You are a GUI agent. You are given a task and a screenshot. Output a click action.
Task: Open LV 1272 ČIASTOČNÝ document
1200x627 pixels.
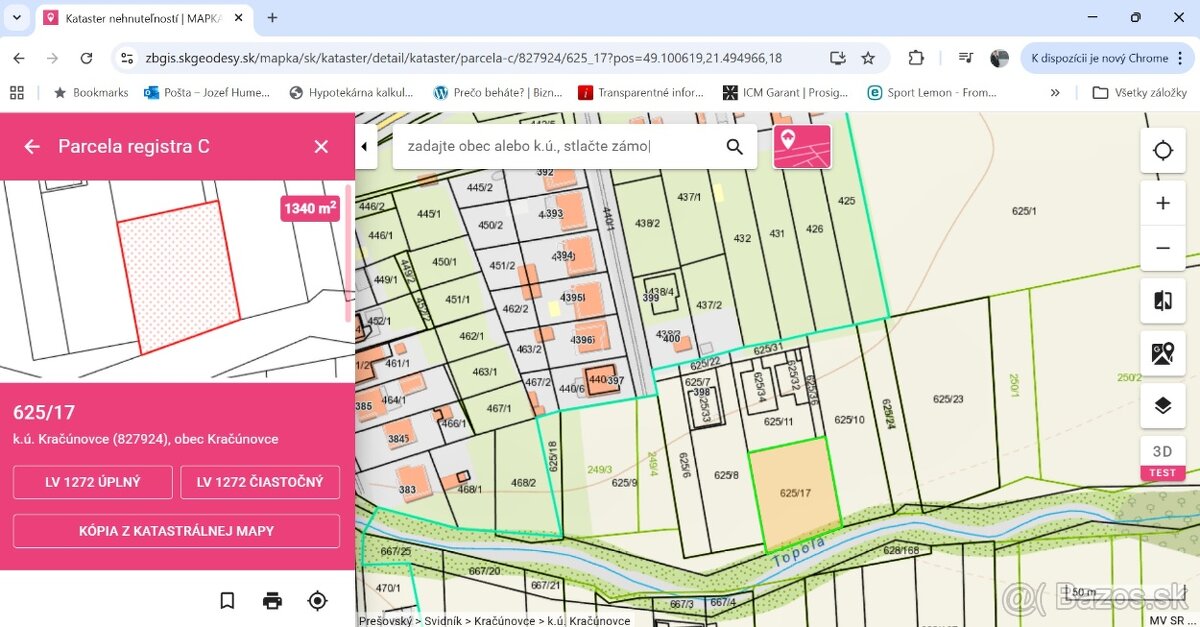[x=260, y=482]
